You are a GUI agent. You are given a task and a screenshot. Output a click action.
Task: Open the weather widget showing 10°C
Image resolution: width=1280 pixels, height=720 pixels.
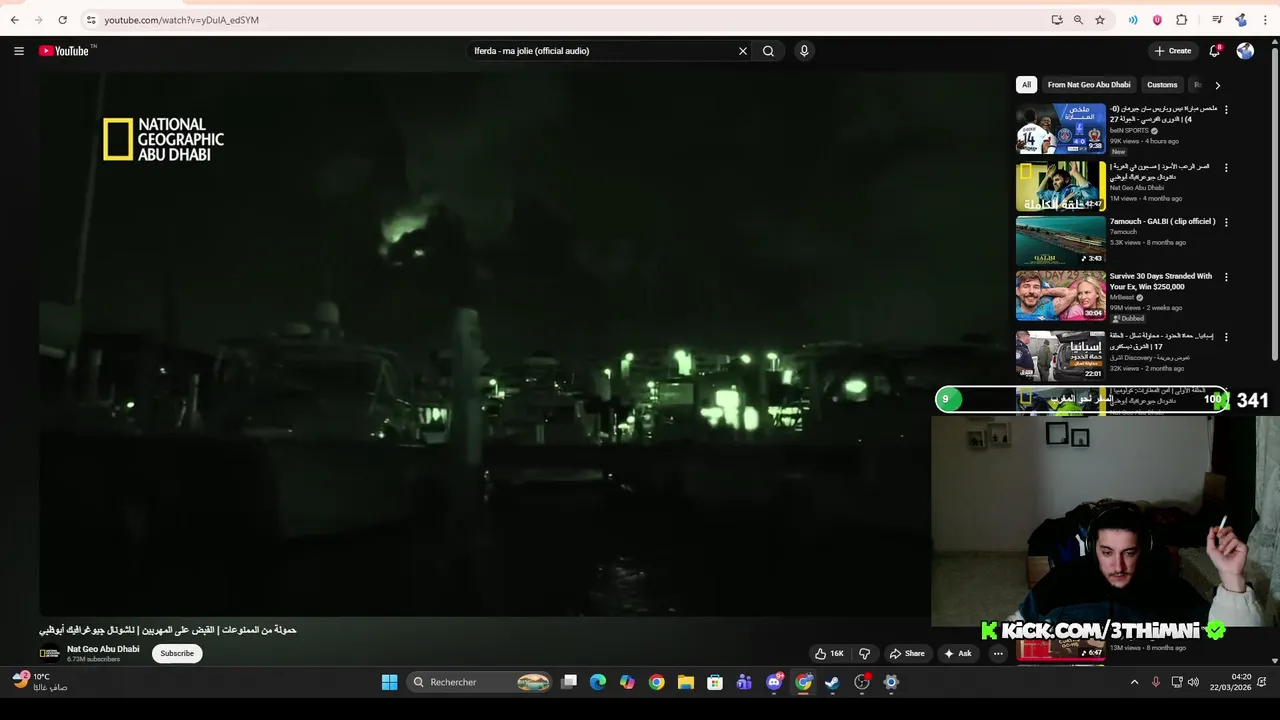pos(40,681)
